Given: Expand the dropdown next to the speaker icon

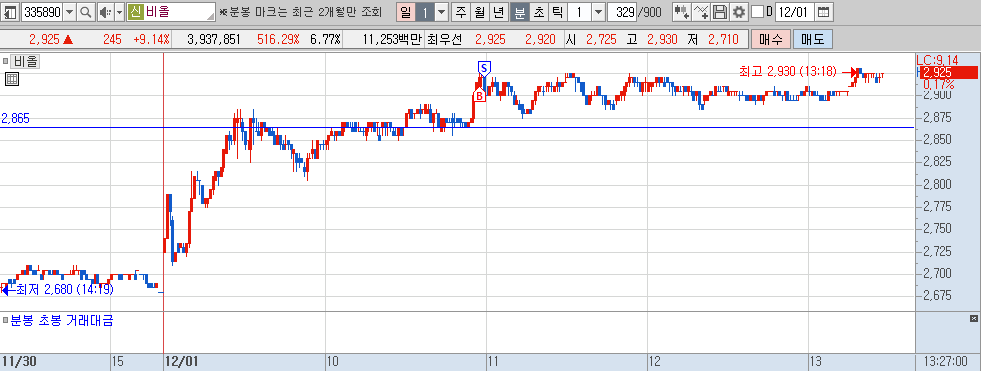Looking at the screenshot, I should click(x=119, y=11).
